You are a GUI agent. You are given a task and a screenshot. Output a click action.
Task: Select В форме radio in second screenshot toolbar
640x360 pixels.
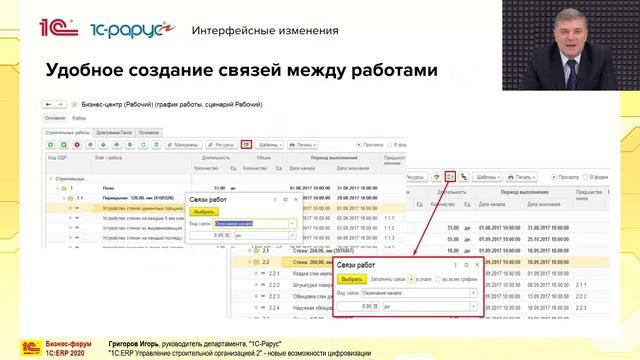point(585,177)
